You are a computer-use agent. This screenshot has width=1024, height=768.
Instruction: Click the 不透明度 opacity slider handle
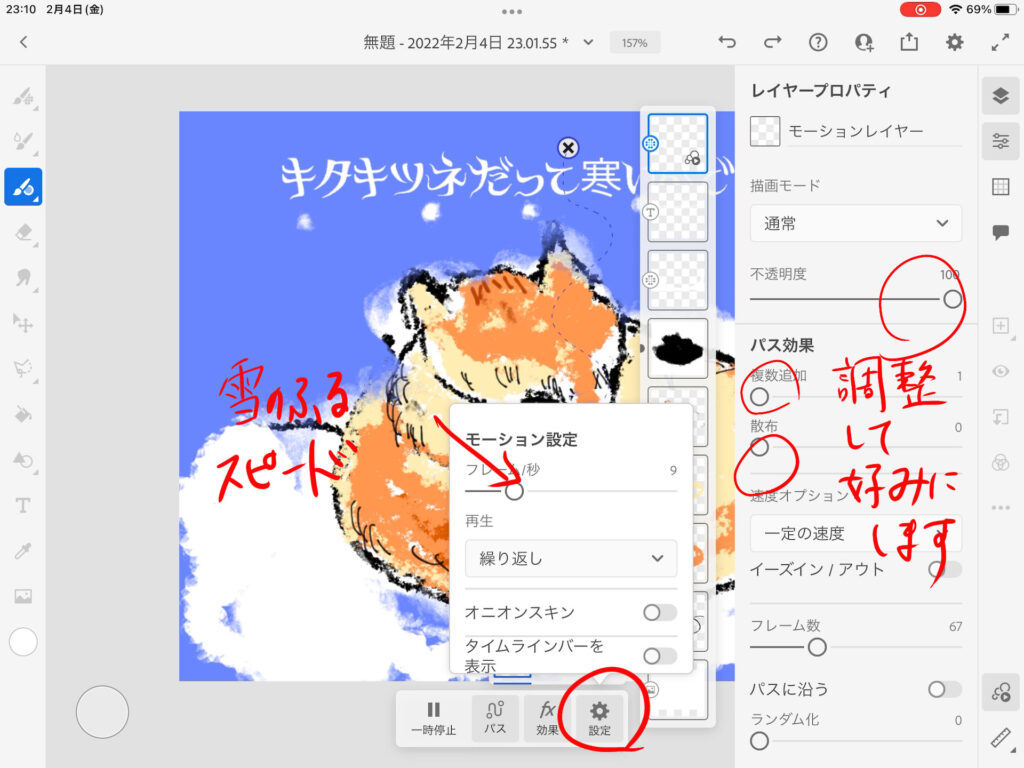(952, 298)
